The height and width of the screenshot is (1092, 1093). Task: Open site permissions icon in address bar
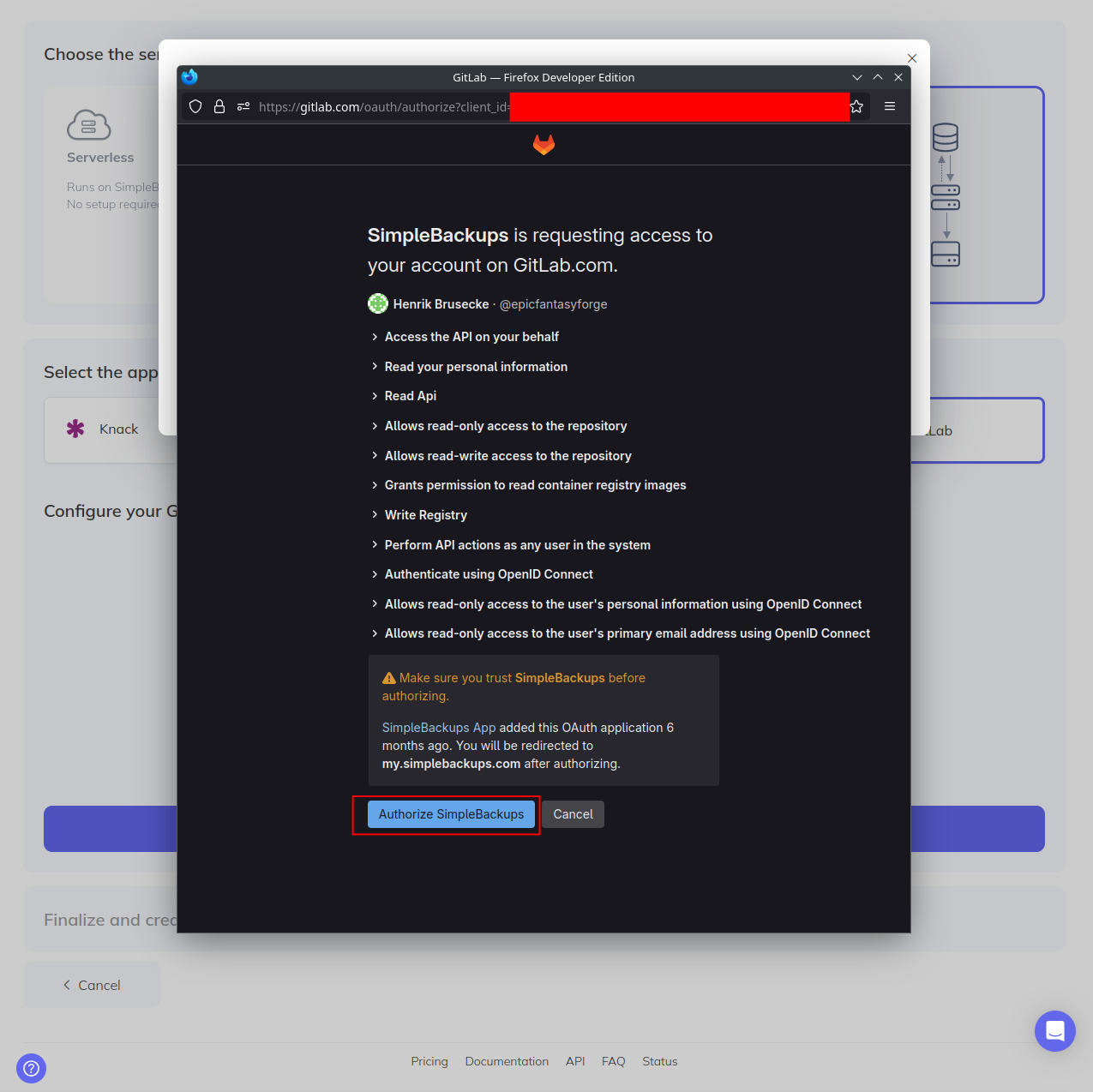(243, 106)
